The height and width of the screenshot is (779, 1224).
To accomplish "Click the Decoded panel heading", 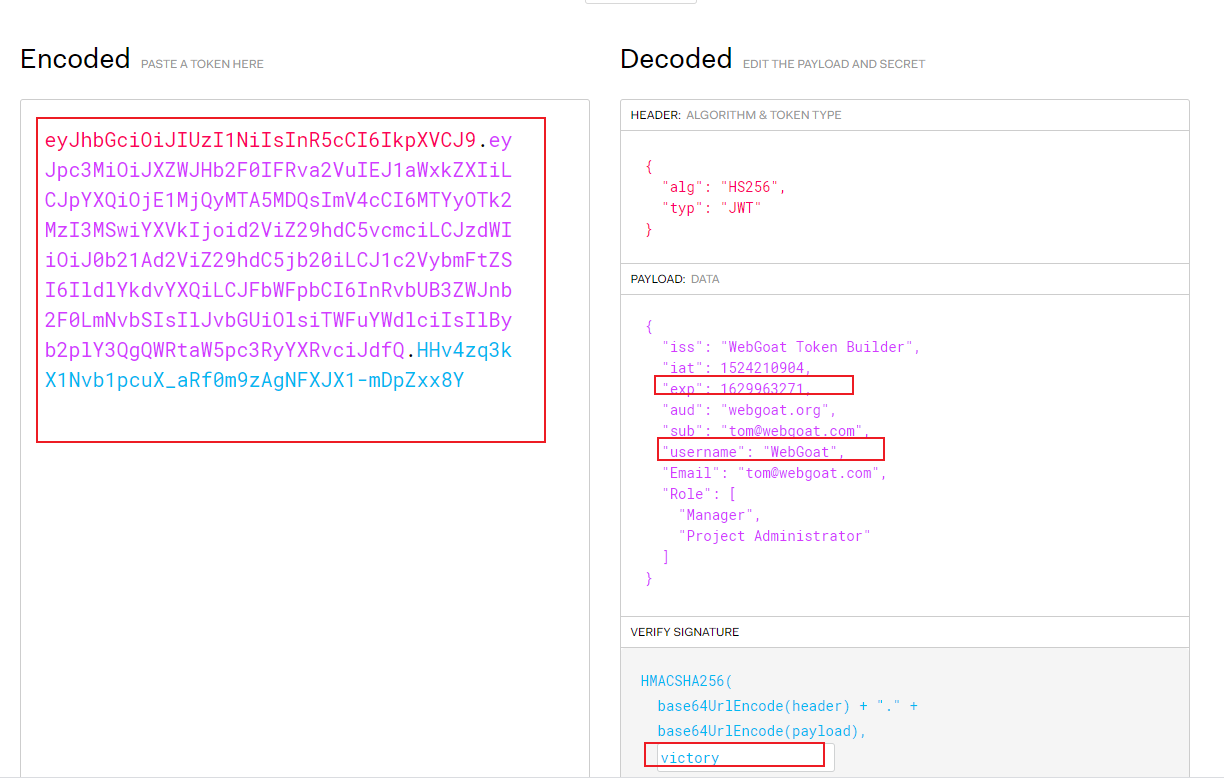I will [676, 59].
